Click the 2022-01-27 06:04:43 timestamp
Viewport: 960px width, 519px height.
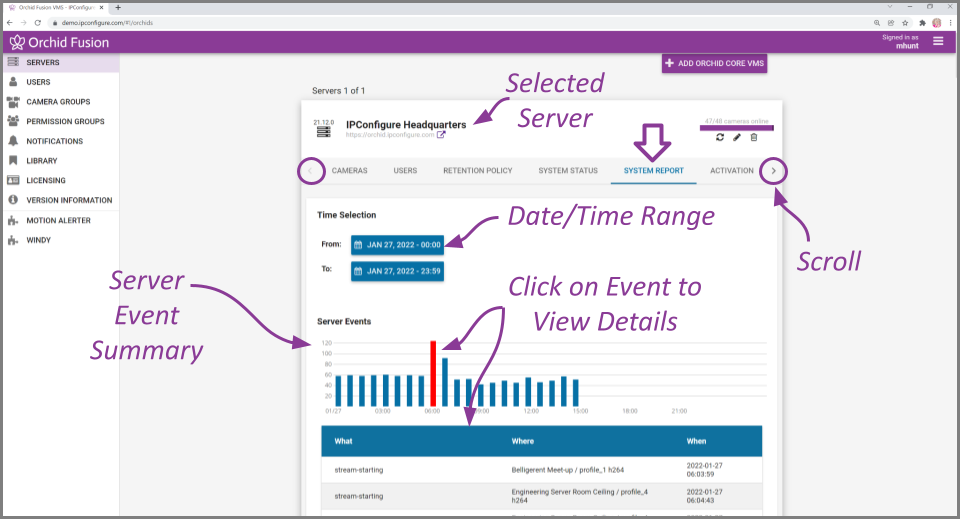click(704, 496)
